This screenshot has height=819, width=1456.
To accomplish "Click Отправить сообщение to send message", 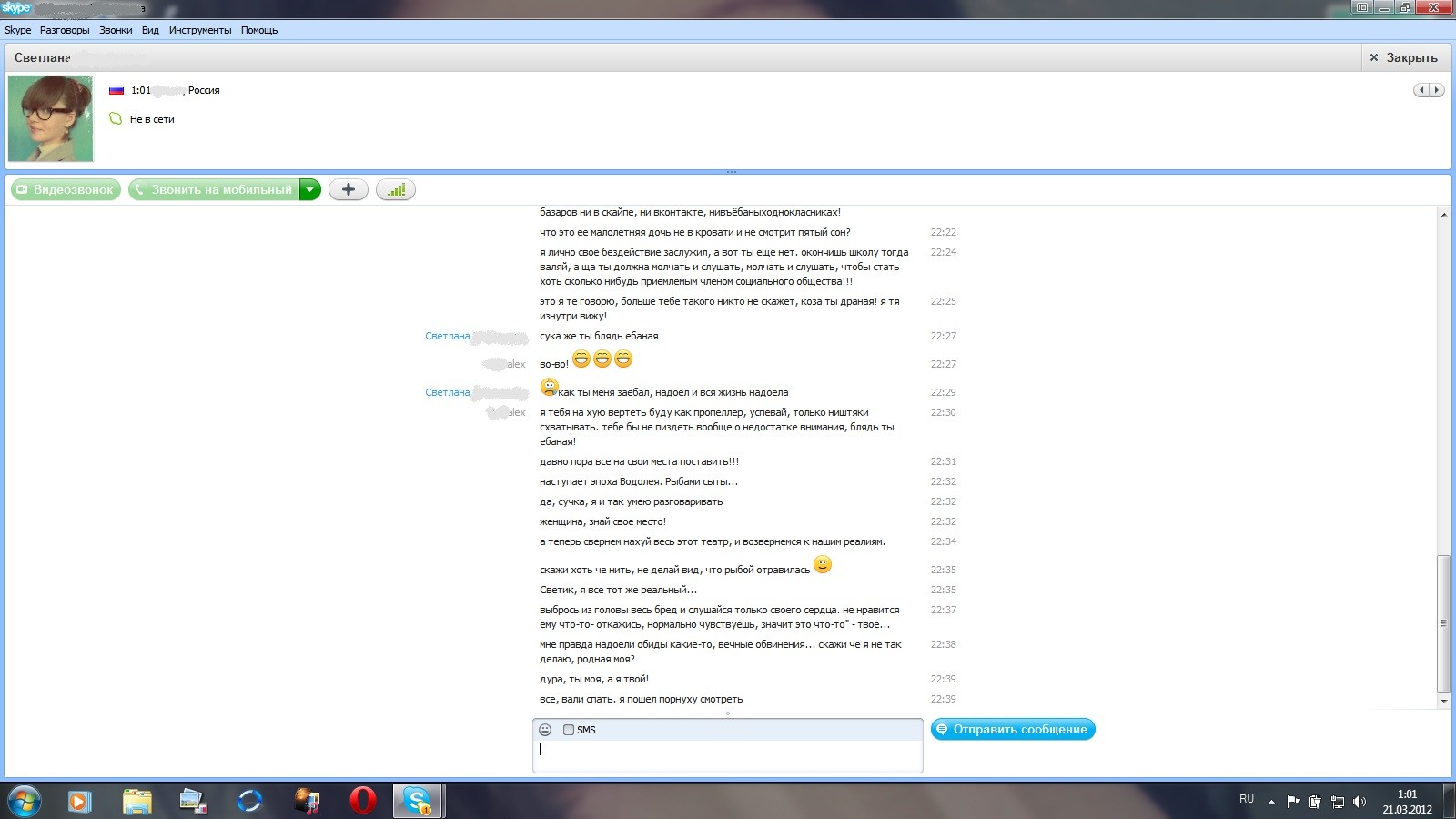I will tap(1012, 730).
